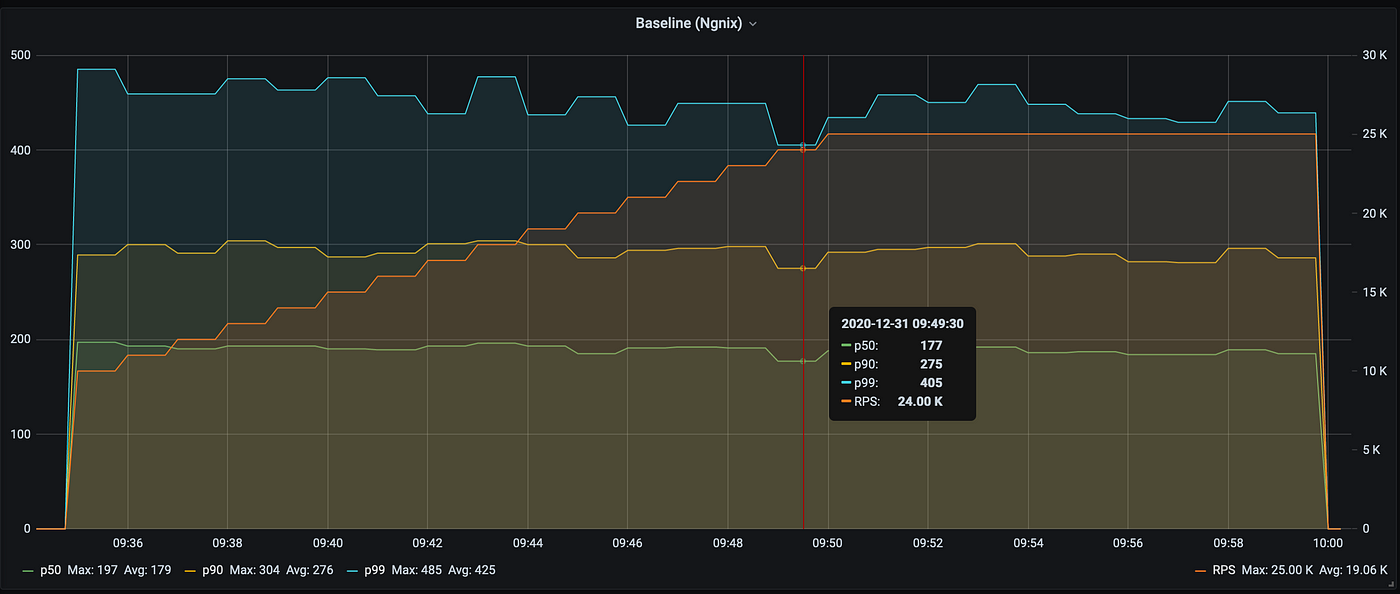Click the p99 hover point at 09:49:30
The height and width of the screenshot is (594, 1400).
click(x=803, y=146)
